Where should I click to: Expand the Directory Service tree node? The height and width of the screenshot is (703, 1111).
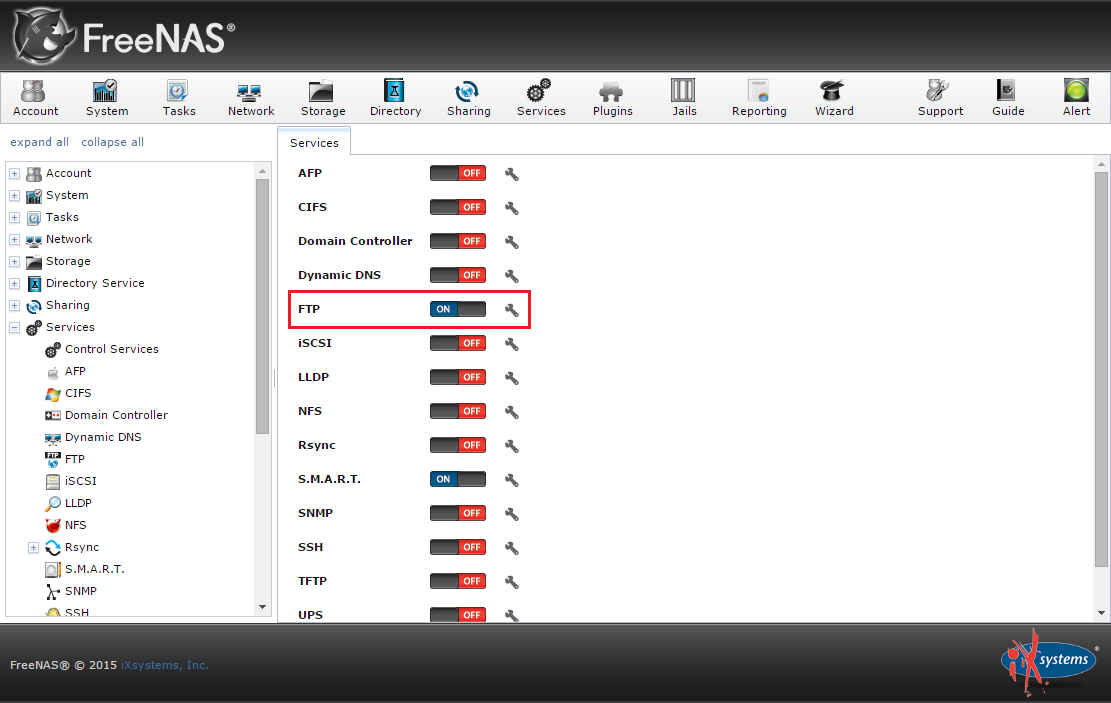click(14, 283)
